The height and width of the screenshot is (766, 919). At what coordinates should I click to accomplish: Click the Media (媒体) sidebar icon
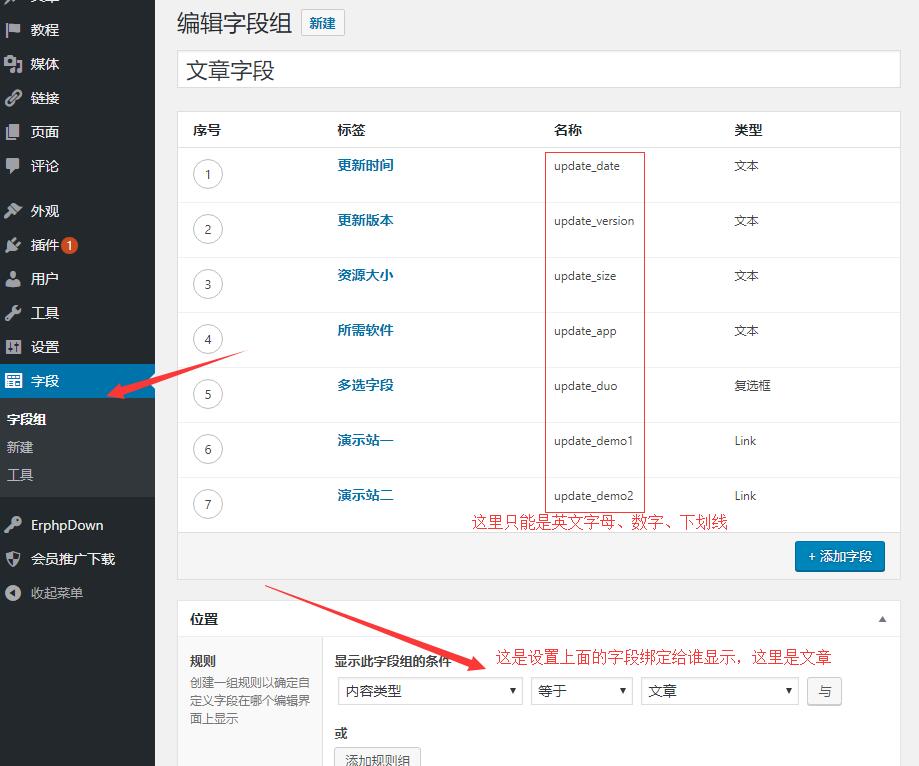coord(13,64)
